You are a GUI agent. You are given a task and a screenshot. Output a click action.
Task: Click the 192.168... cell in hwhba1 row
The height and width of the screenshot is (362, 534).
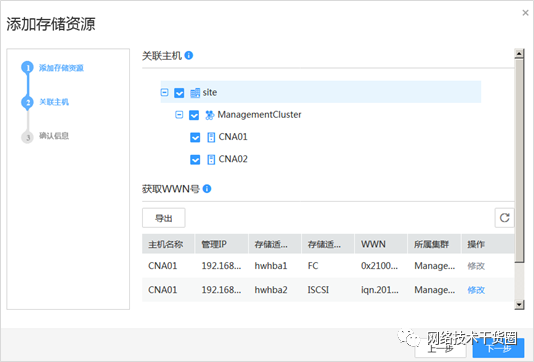[221, 266]
